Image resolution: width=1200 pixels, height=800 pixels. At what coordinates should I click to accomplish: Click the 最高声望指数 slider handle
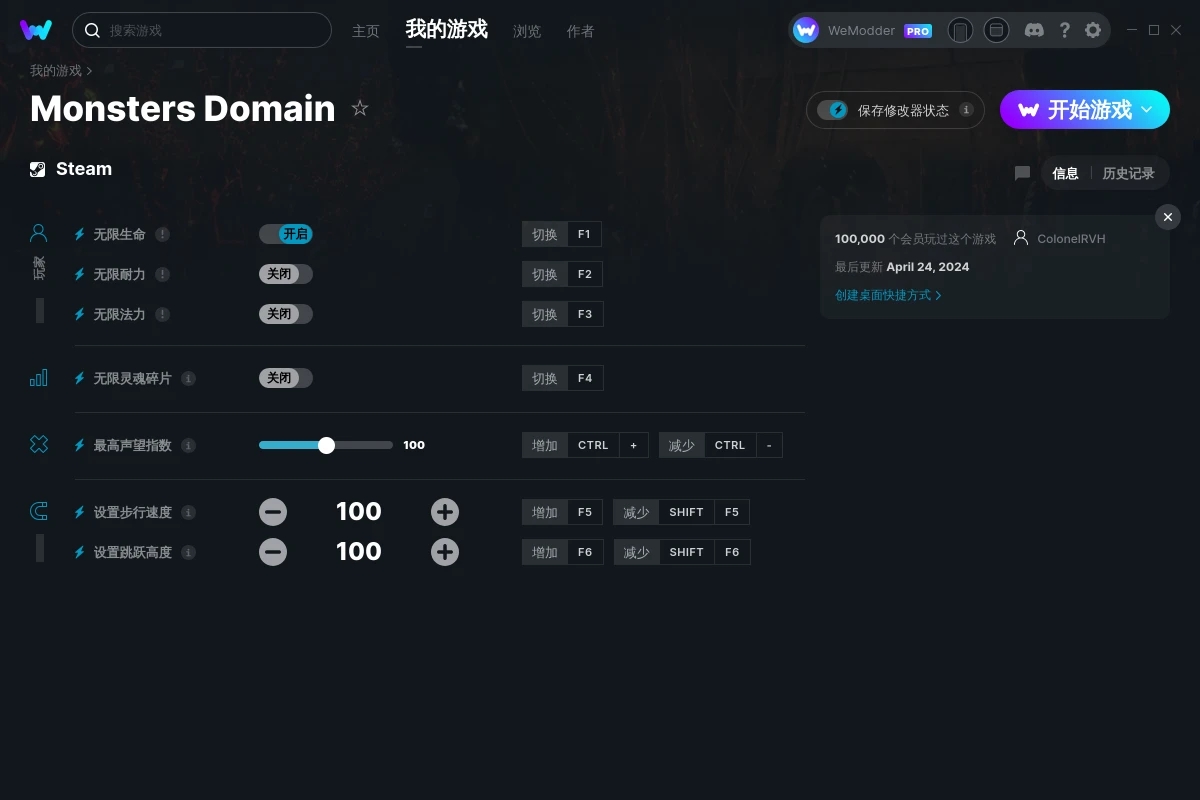[326, 445]
